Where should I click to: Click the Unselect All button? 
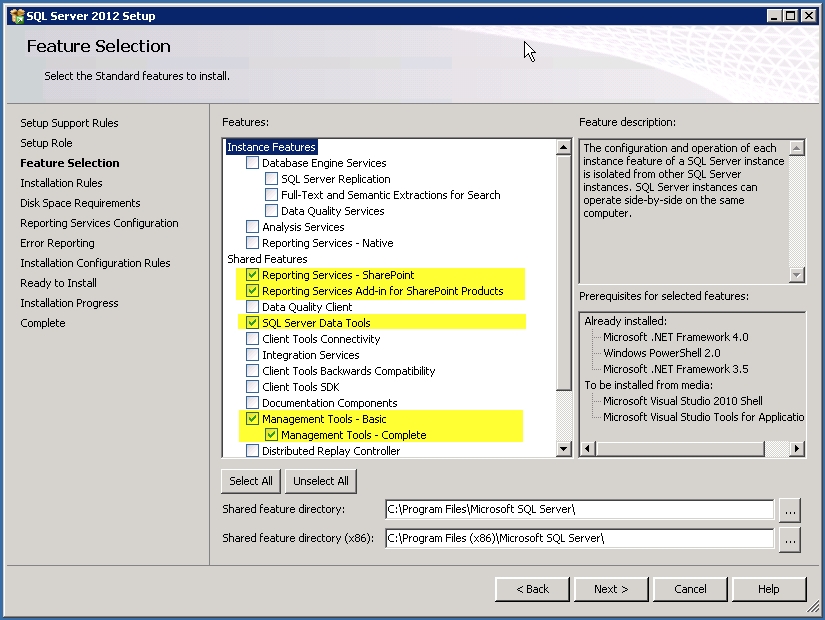320,481
